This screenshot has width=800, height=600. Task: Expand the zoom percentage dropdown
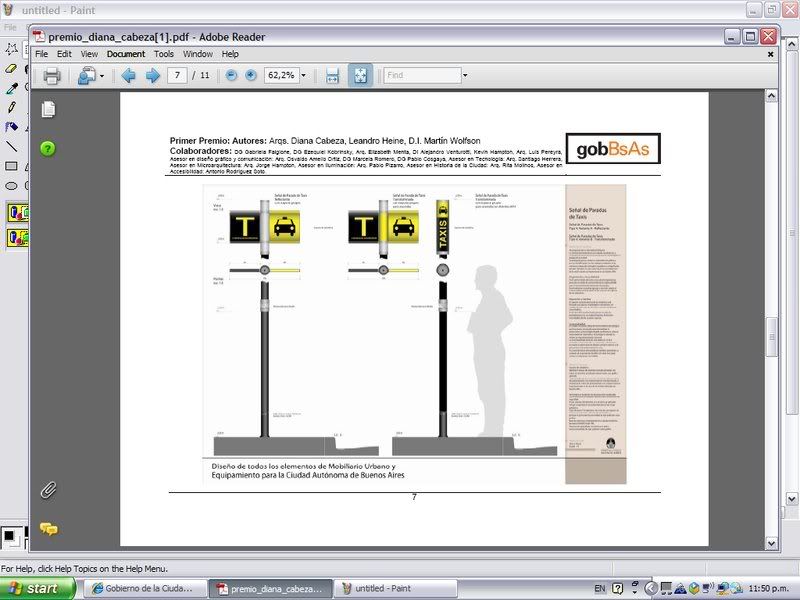(x=304, y=76)
